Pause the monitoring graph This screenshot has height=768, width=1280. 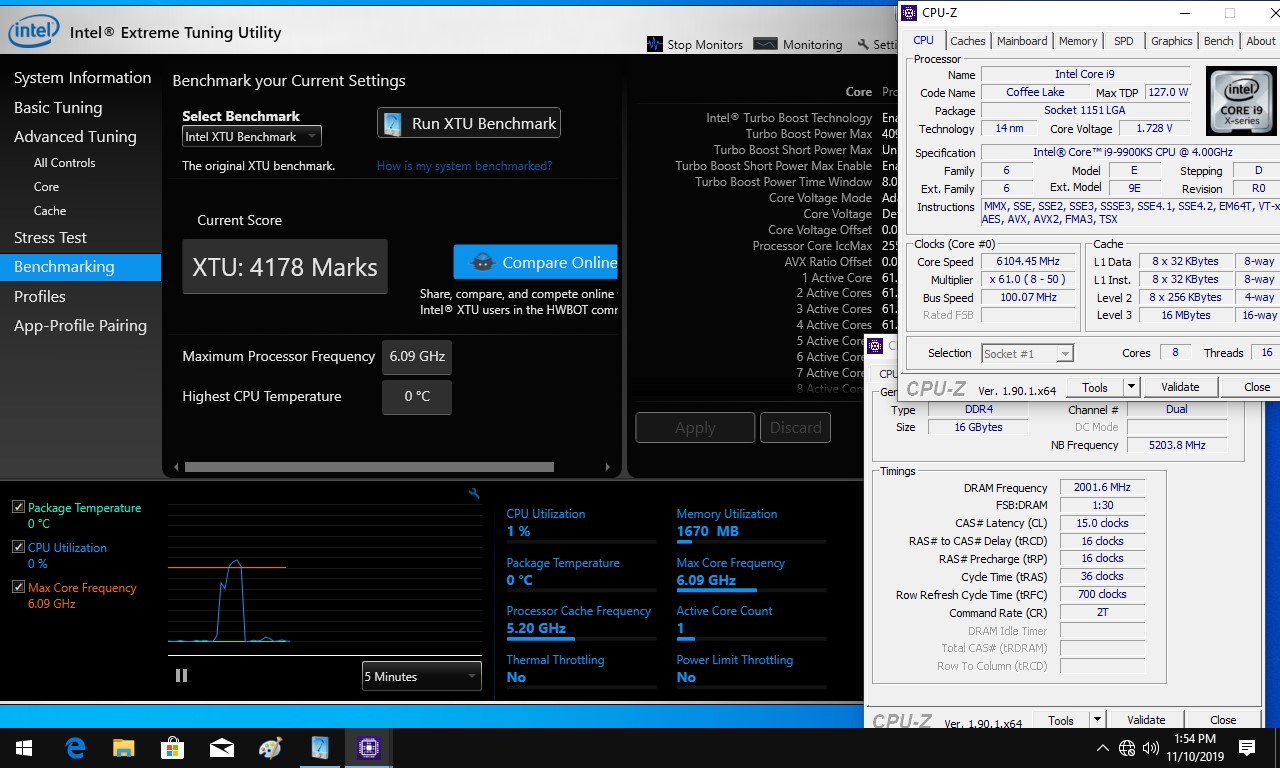click(x=181, y=676)
